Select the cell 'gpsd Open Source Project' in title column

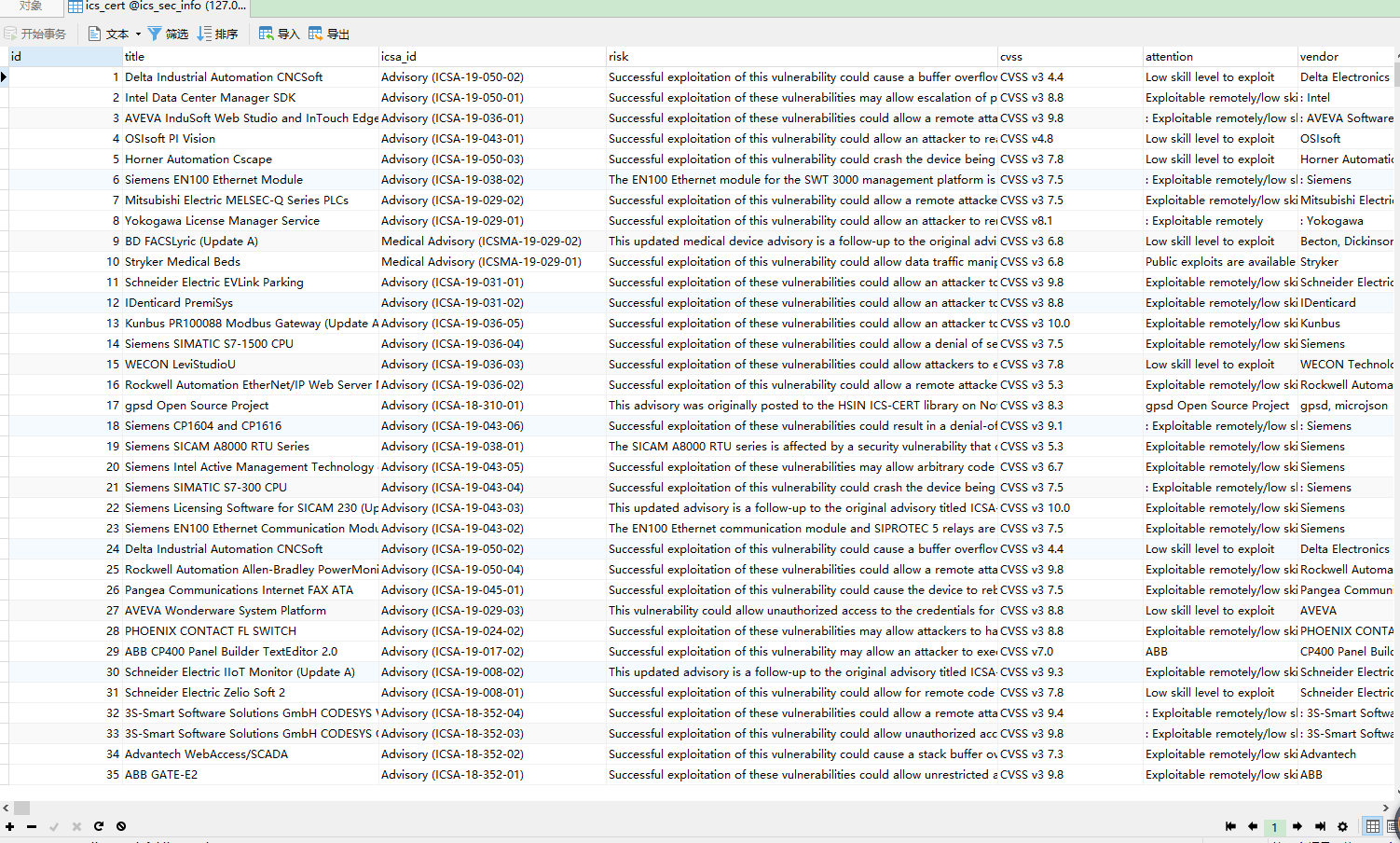tap(250, 406)
